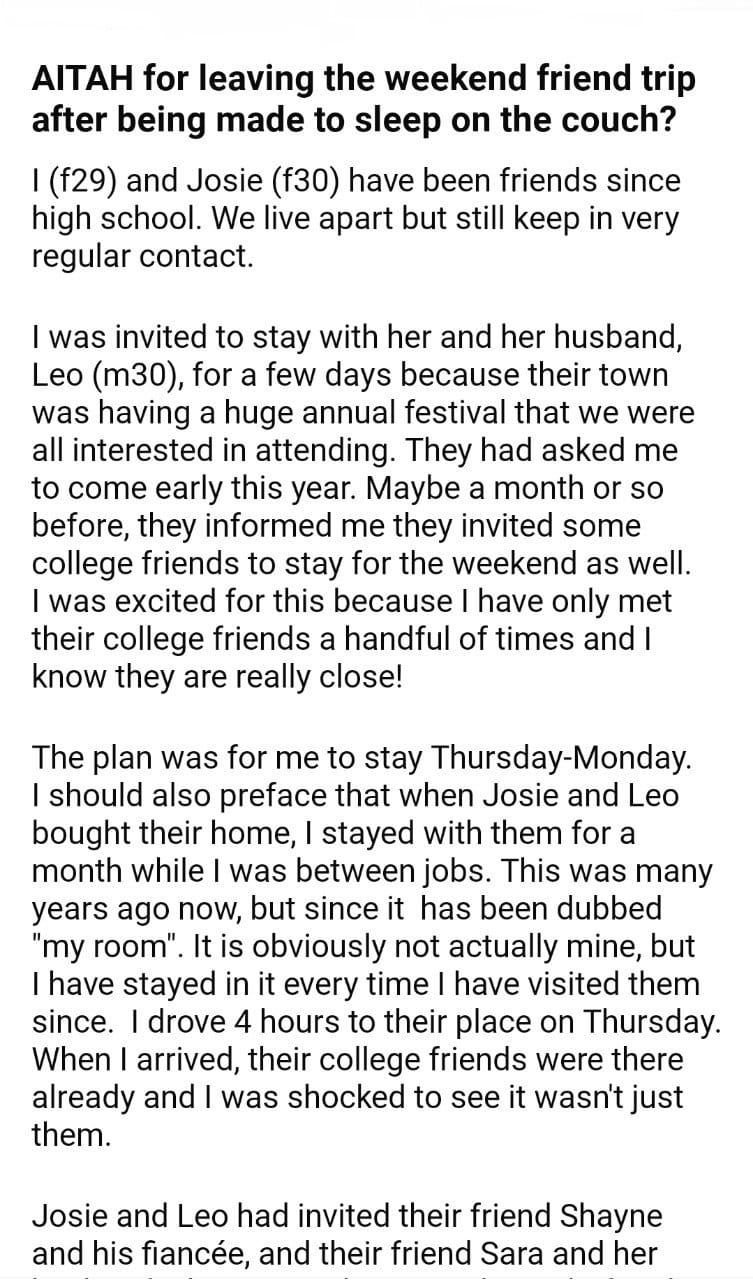The width and height of the screenshot is (753, 1280).
Task: Click the single word line "them."
Action: pyautogui.click(x=71, y=1135)
